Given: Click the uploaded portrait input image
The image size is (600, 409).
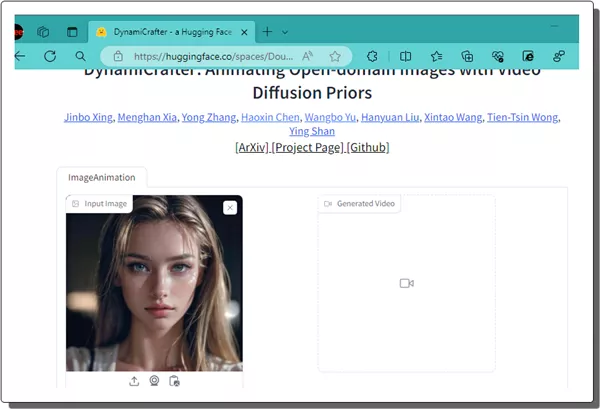Looking at the screenshot, I should pyautogui.click(x=154, y=283).
